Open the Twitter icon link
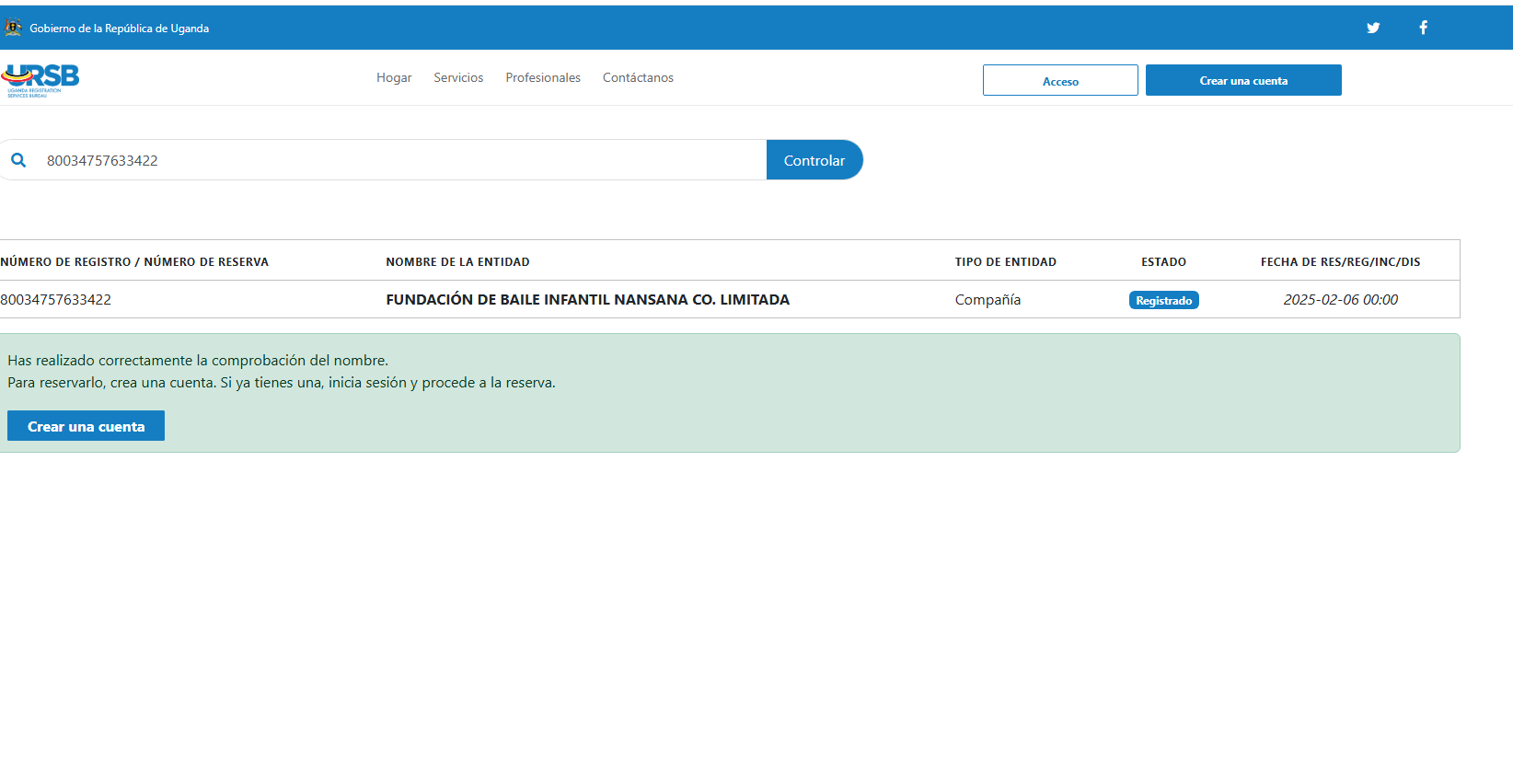Viewport: 1513px width, 784px height. tap(1372, 28)
